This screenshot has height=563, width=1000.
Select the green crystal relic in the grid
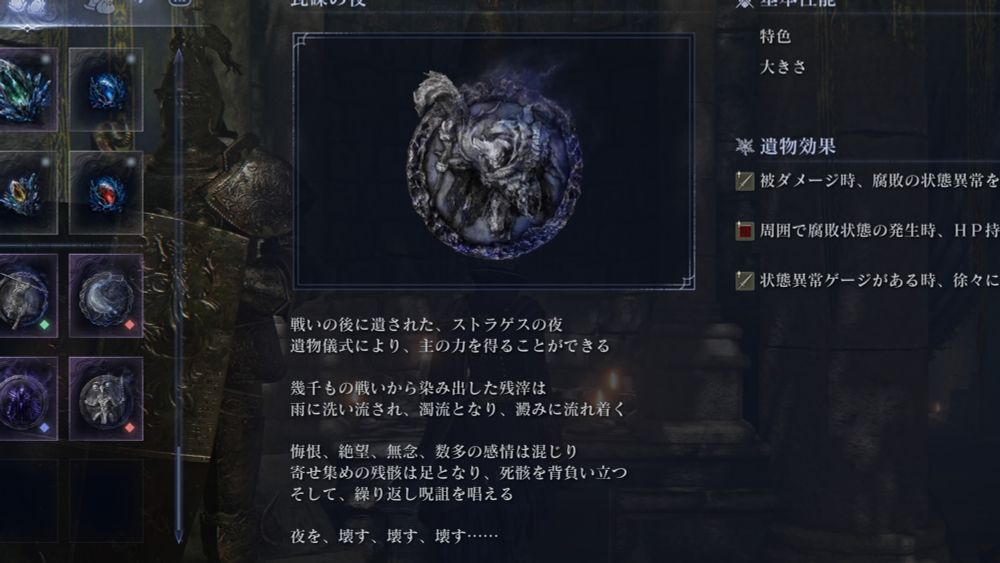click(x=26, y=90)
